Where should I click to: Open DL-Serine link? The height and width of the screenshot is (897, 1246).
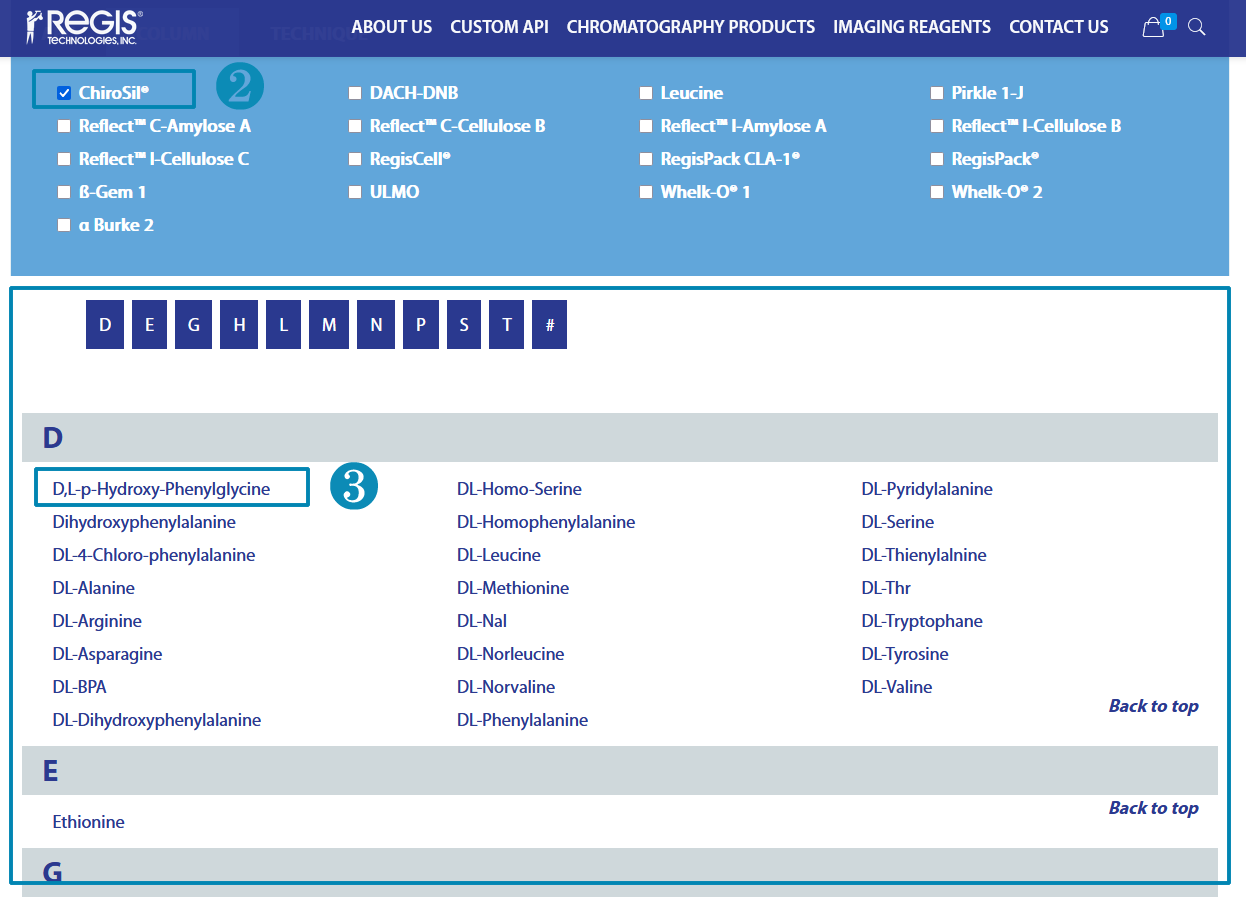click(898, 522)
